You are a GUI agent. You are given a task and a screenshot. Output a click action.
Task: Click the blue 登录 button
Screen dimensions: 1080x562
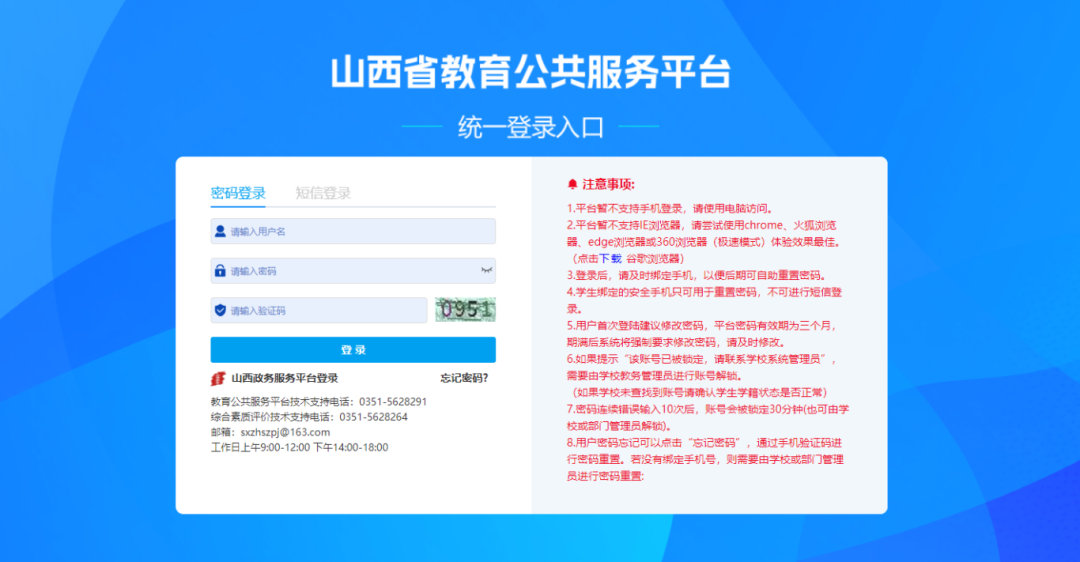pyautogui.click(x=353, y=350)
